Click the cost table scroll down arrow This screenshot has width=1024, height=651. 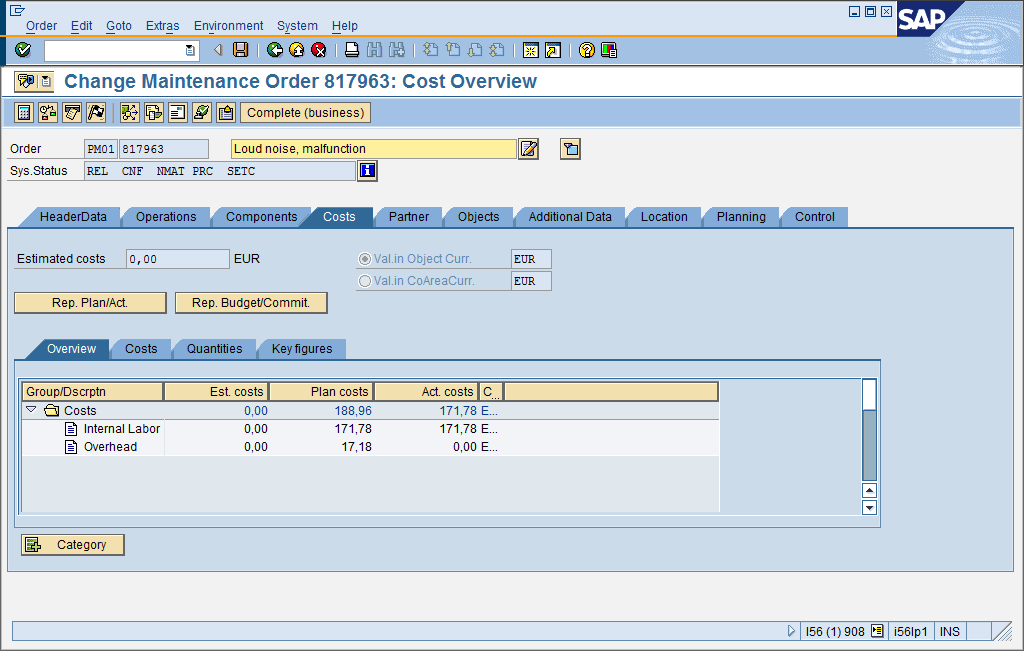click(x=869, y=507)
